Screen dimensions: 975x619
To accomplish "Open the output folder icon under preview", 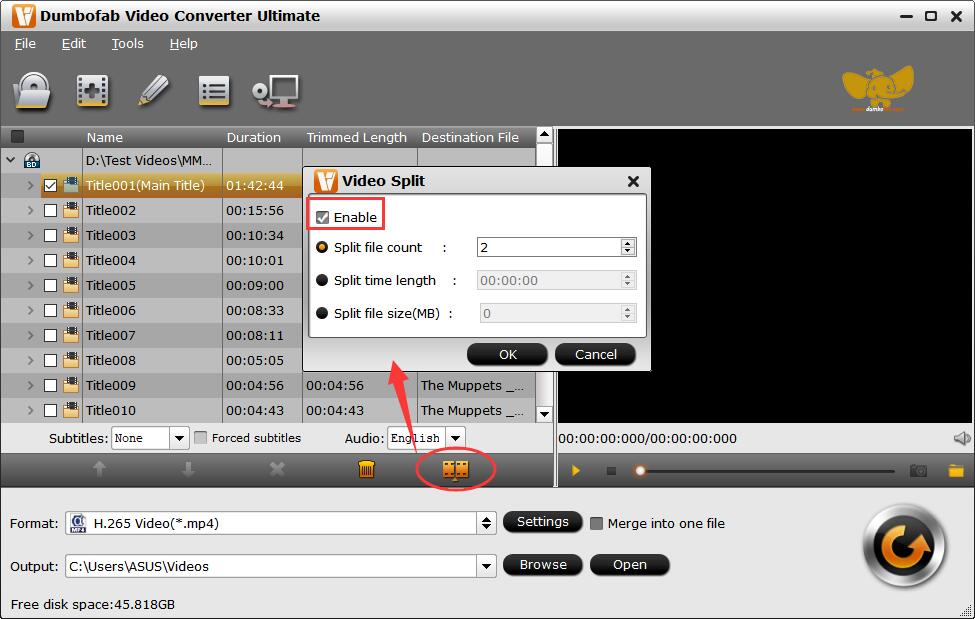I will [x=956, y=470].
